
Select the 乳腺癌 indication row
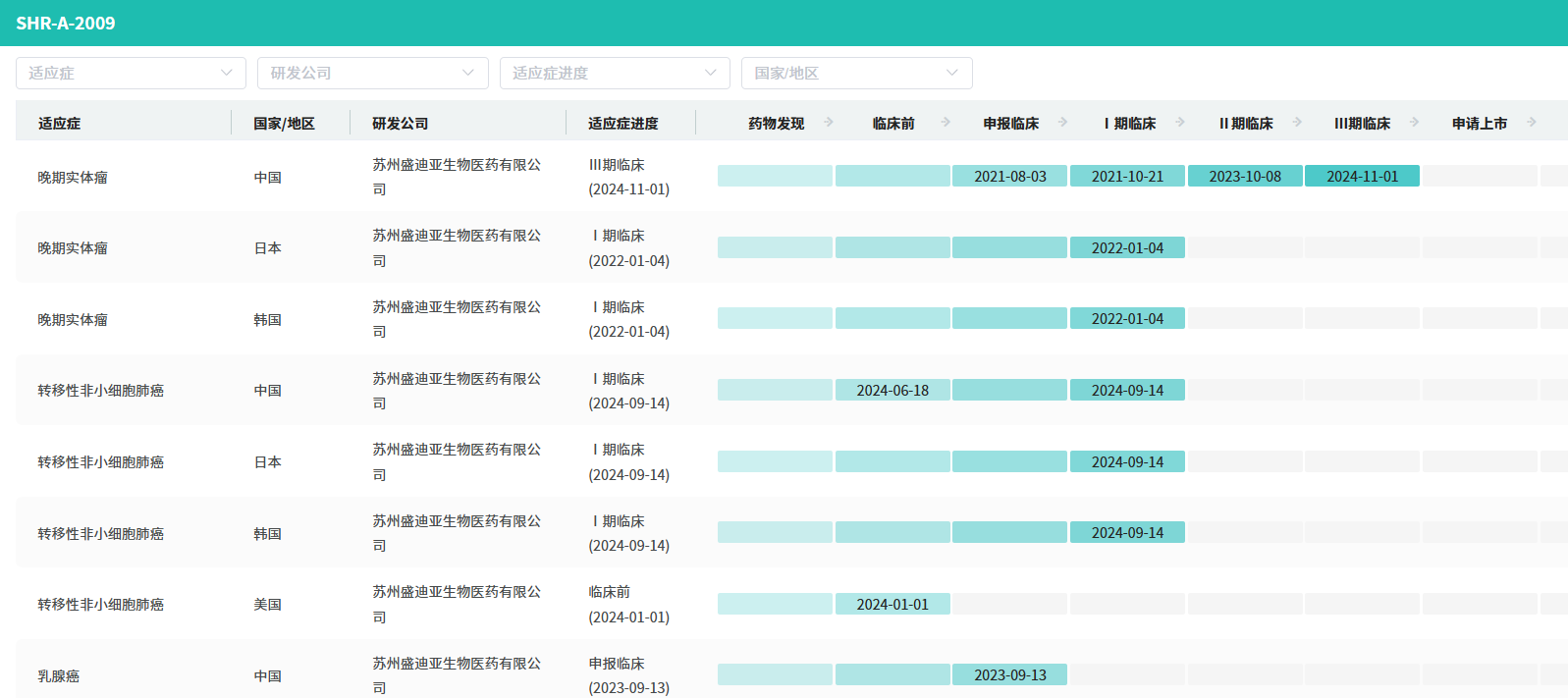pos(59,676)
